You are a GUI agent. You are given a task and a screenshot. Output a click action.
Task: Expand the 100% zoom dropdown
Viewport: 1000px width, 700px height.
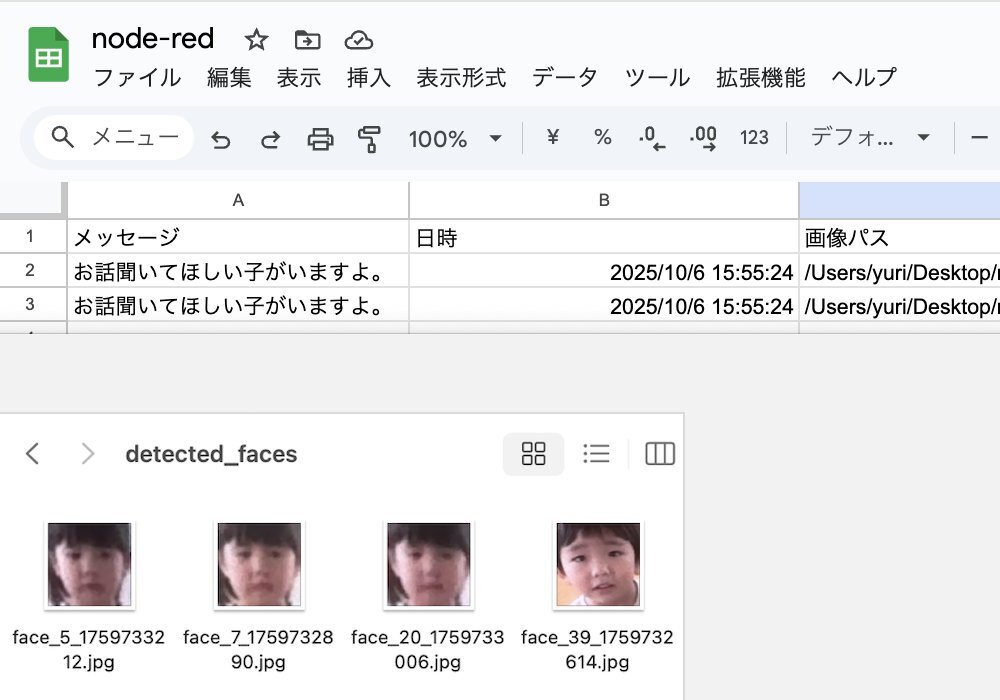pos(495,139)
